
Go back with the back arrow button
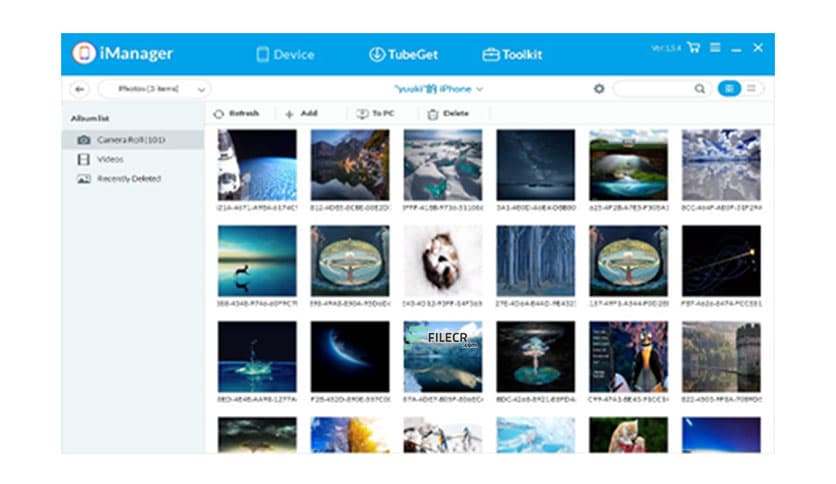pos(79,89)
